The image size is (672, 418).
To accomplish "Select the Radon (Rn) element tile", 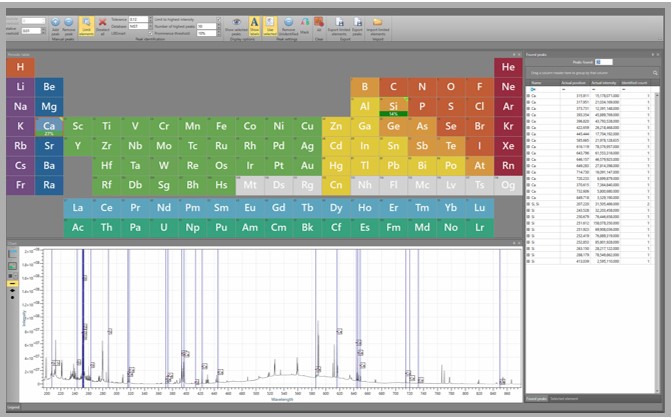I will coord(508,166).
